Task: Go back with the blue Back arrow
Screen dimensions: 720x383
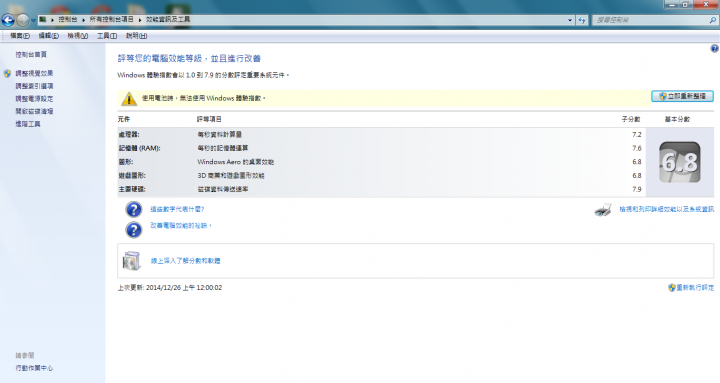Action: [8, 20]
